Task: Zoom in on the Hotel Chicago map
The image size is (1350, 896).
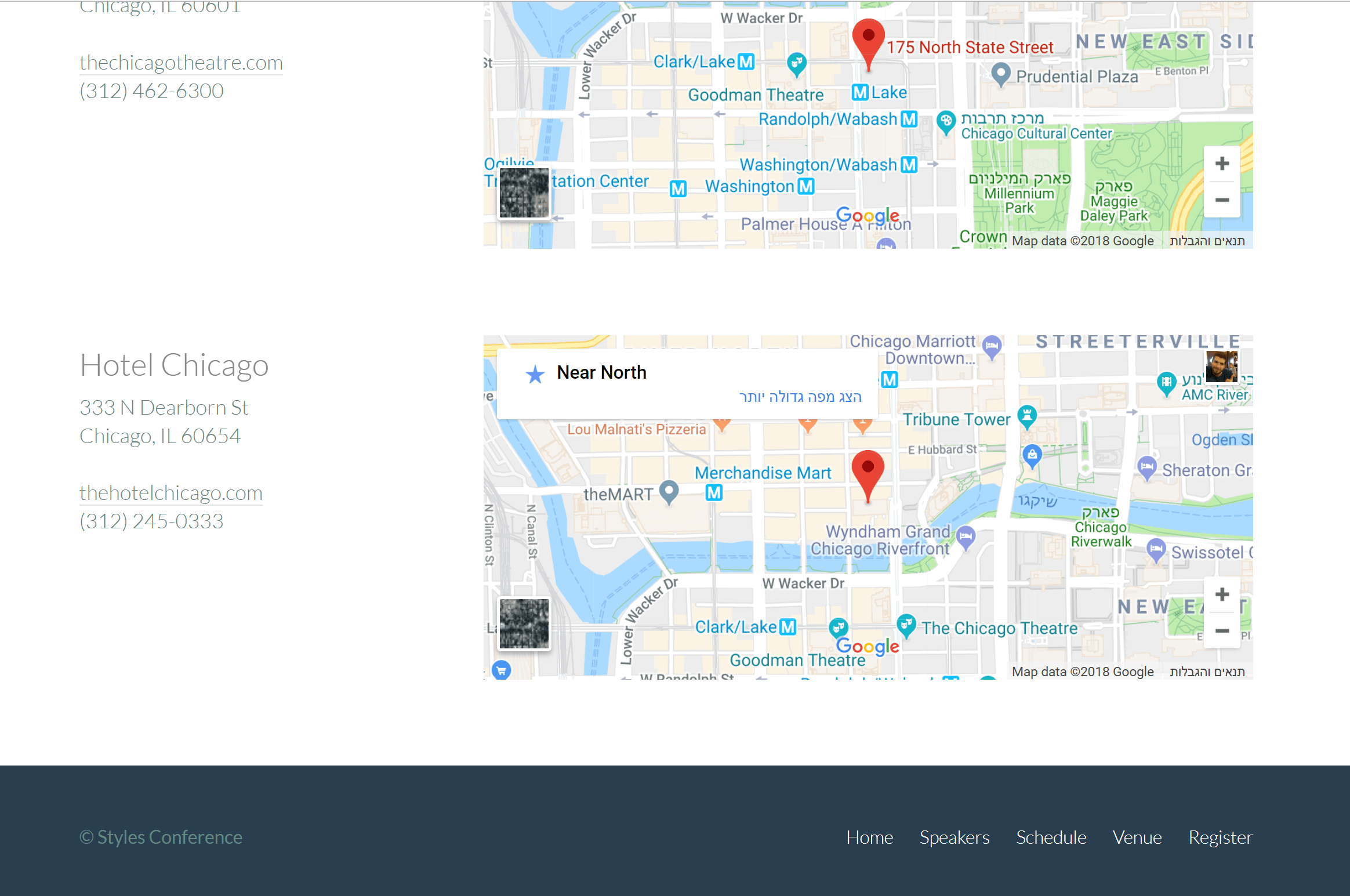Action: pos(1222,595)
